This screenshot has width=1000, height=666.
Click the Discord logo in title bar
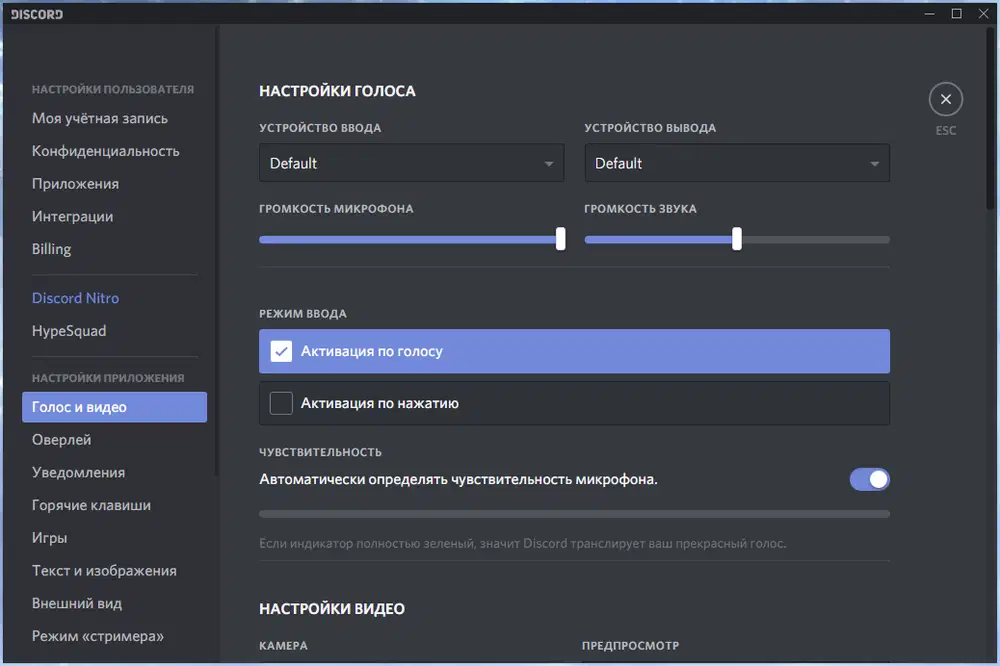coord(36,14)
